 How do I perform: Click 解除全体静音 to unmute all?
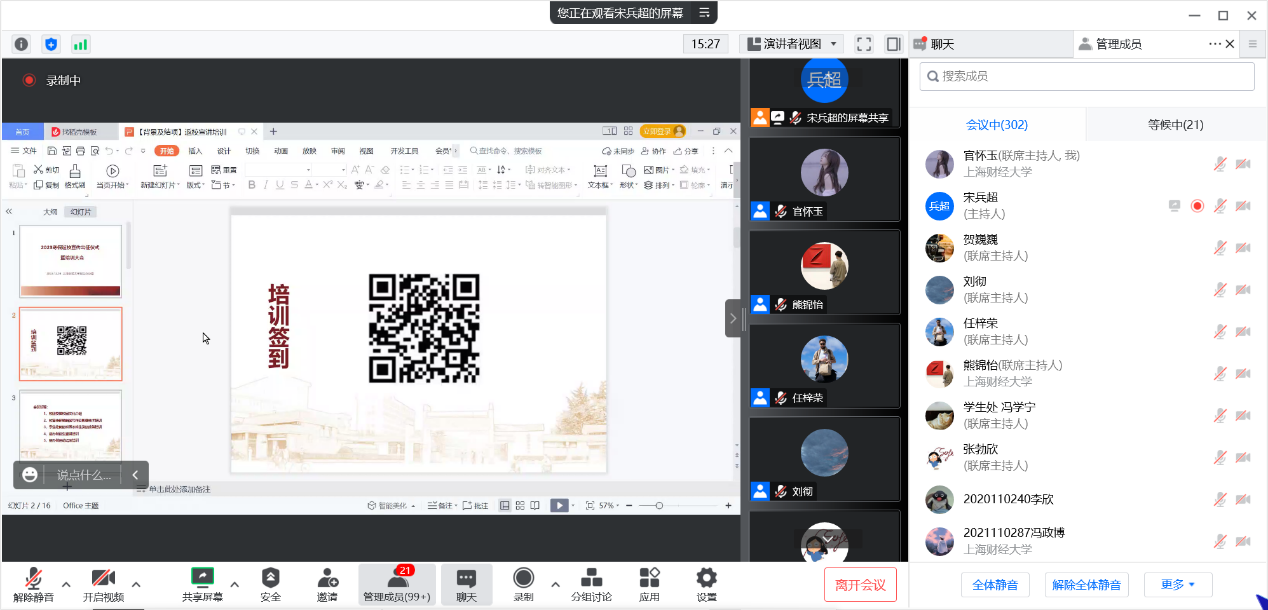1086,585
